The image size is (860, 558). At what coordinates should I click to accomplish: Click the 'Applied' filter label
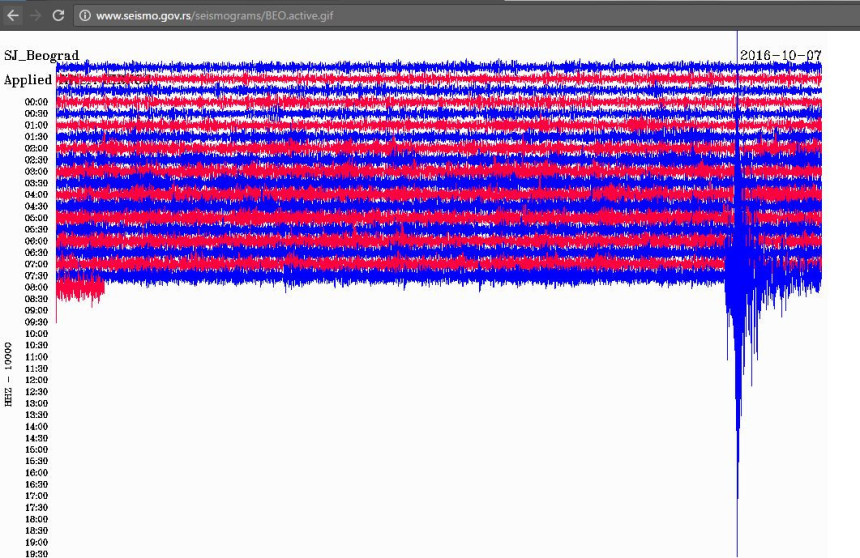pyautogui.click(x=28, y=80)
